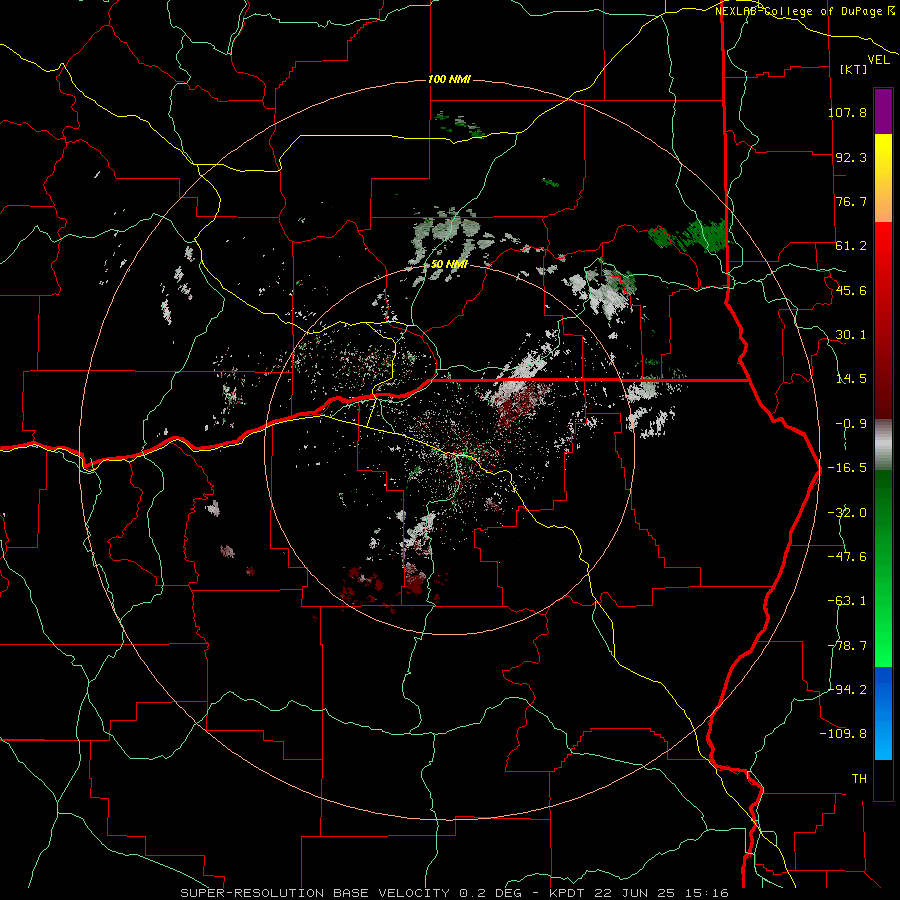Screen dimensions: 900x900
Task: Click the -47.6 legend value
Action: tap(847, 557)
